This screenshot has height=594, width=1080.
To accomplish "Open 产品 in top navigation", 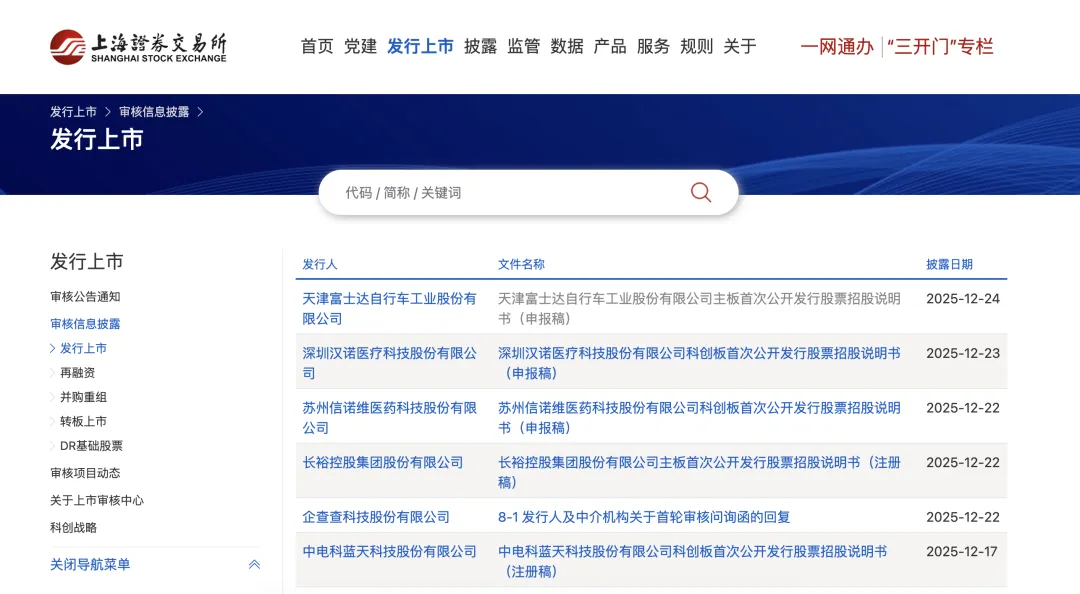I will [x=610, y=46].
